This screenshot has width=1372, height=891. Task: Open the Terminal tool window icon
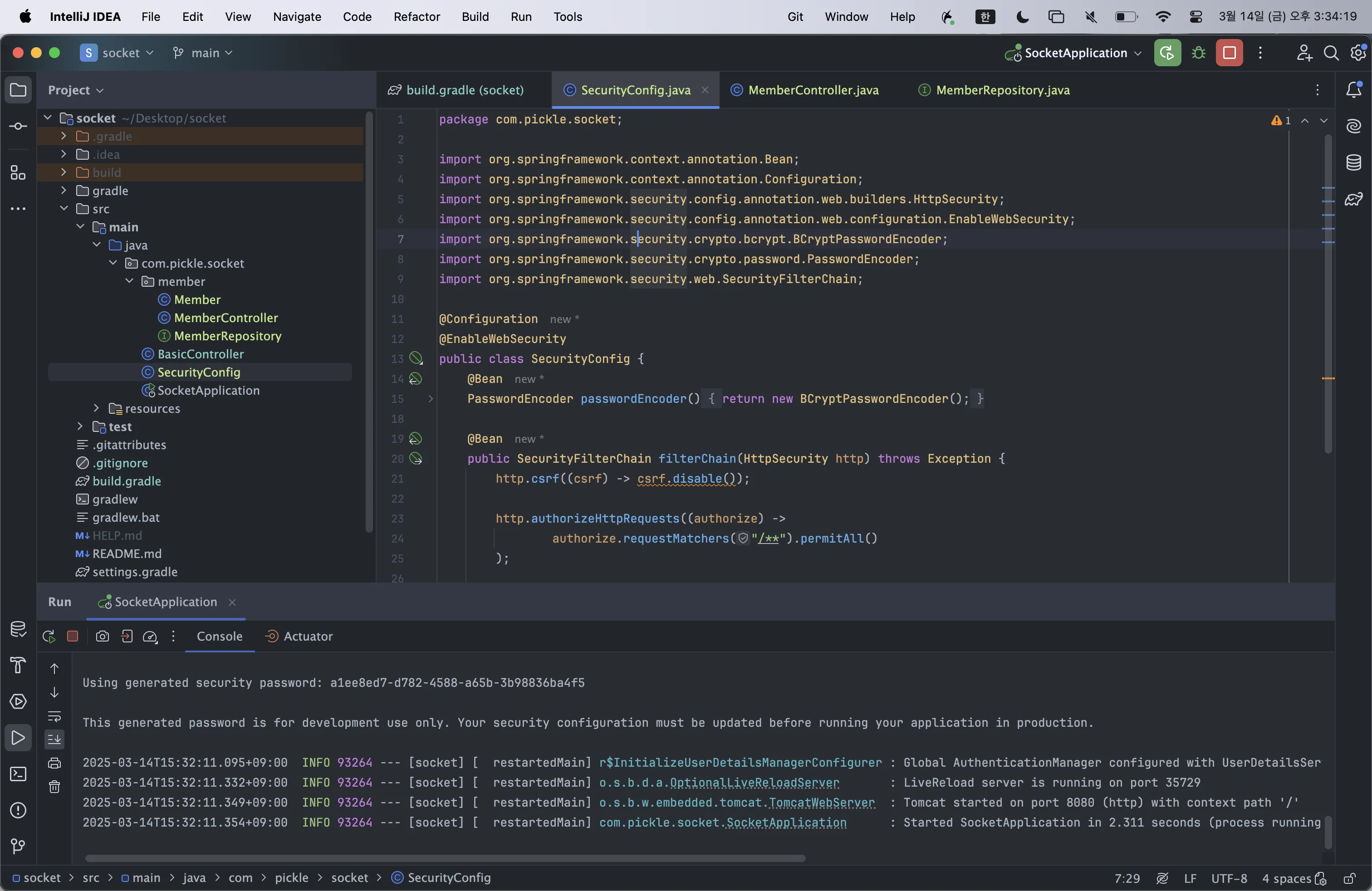(x=18, y=774)
